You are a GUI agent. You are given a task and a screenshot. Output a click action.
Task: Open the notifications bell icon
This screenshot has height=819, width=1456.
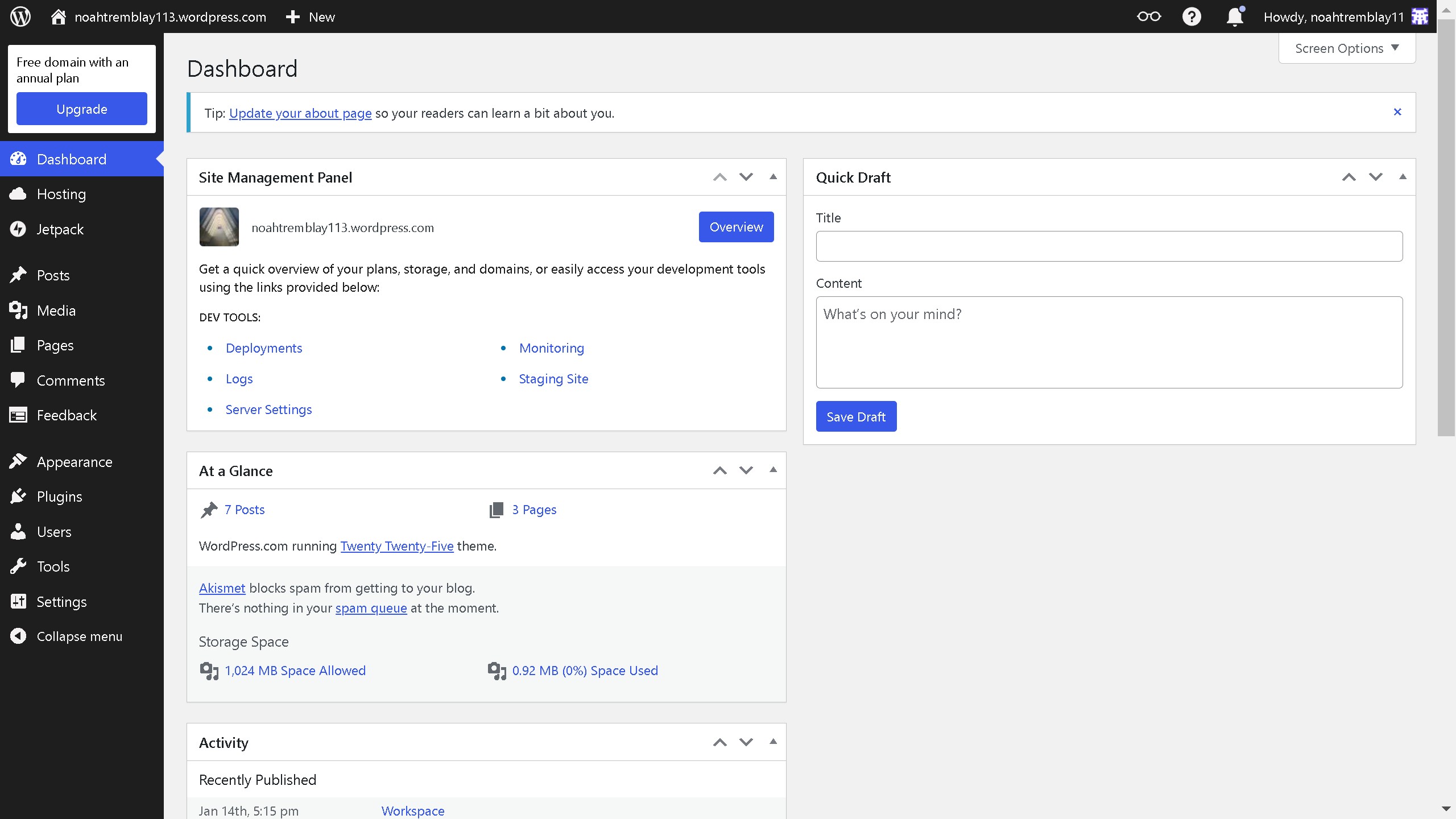point(1234,16)
